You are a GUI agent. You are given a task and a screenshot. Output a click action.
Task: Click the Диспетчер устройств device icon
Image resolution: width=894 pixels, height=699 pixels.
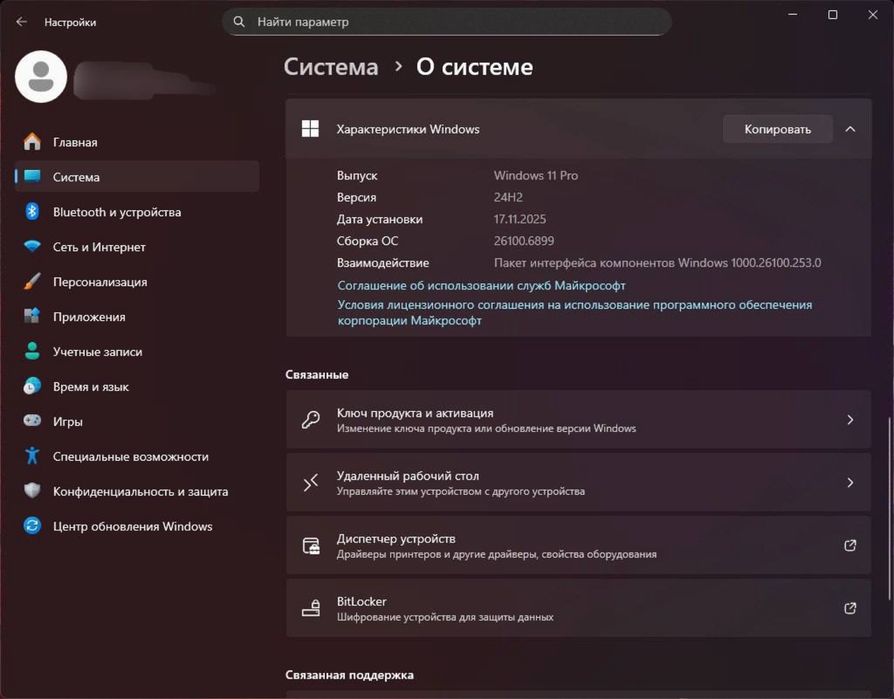coord(311,546)
